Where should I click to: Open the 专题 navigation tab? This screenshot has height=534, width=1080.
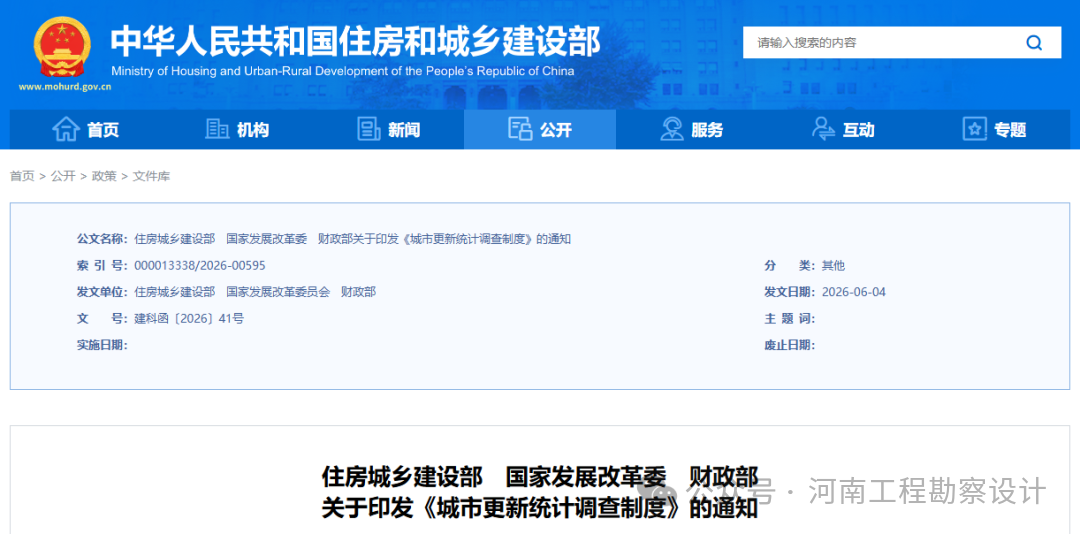coord(995,130)
